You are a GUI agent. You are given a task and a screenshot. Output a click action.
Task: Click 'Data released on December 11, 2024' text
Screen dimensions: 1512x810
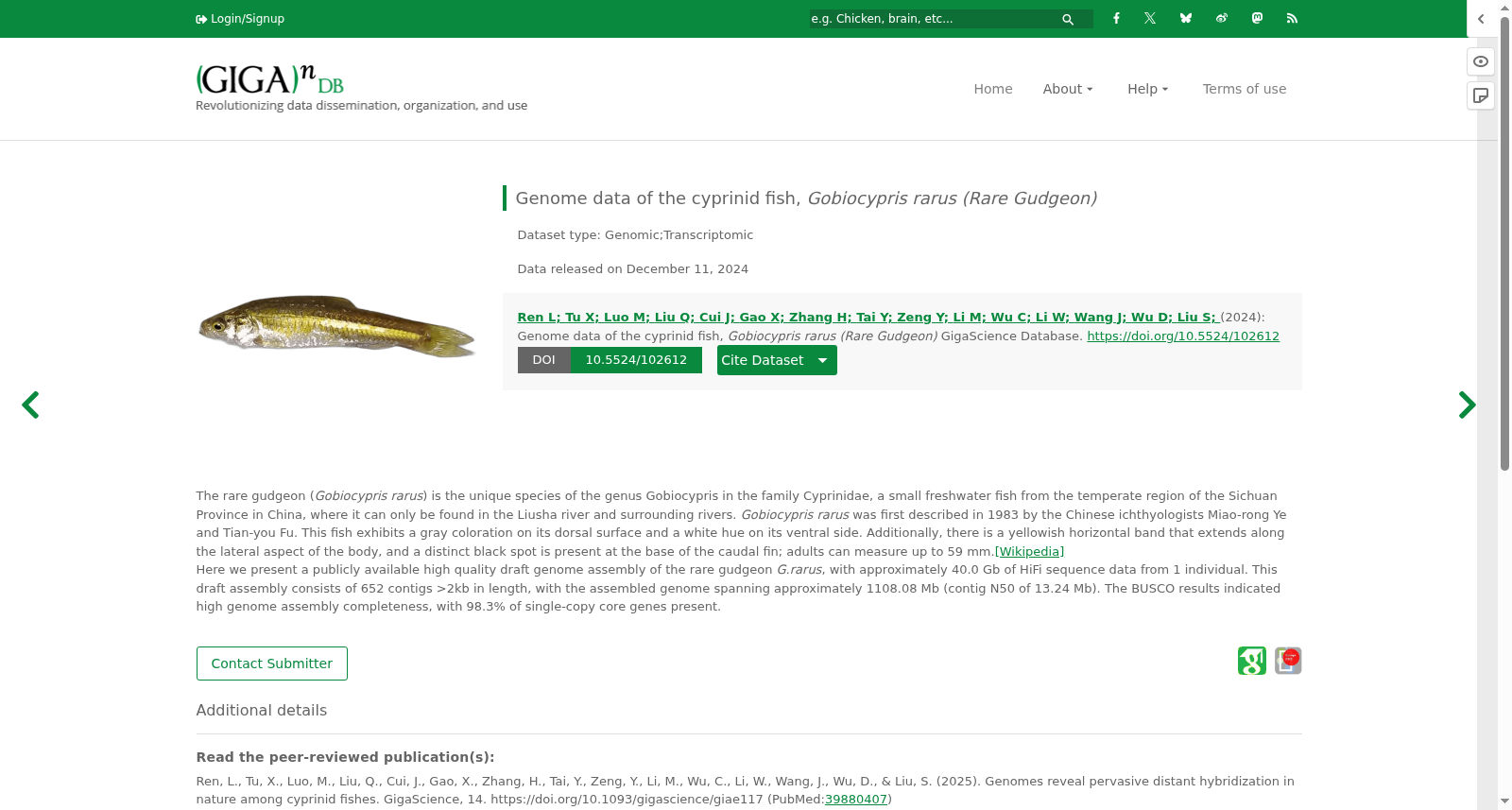[633, 269]
